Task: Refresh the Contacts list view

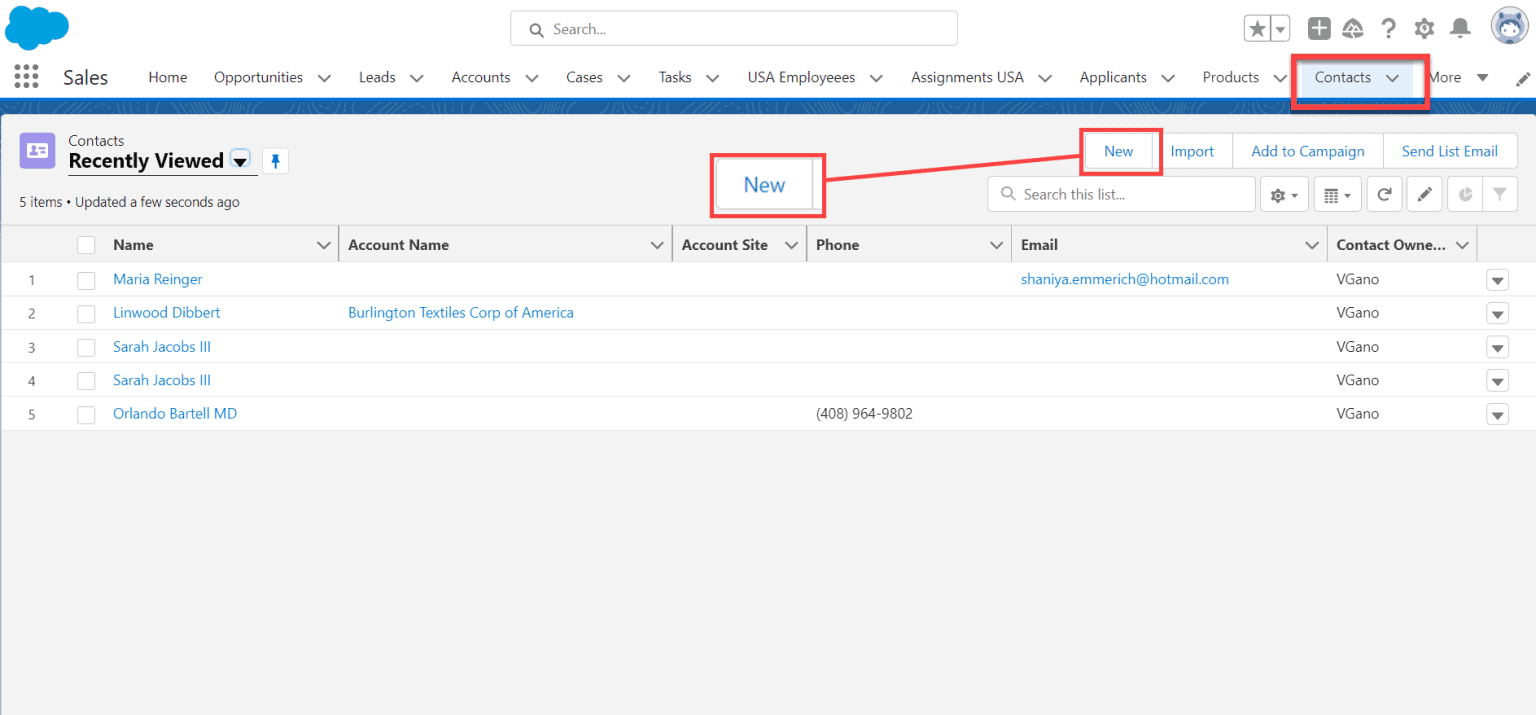Action: tap(1385, 193)
